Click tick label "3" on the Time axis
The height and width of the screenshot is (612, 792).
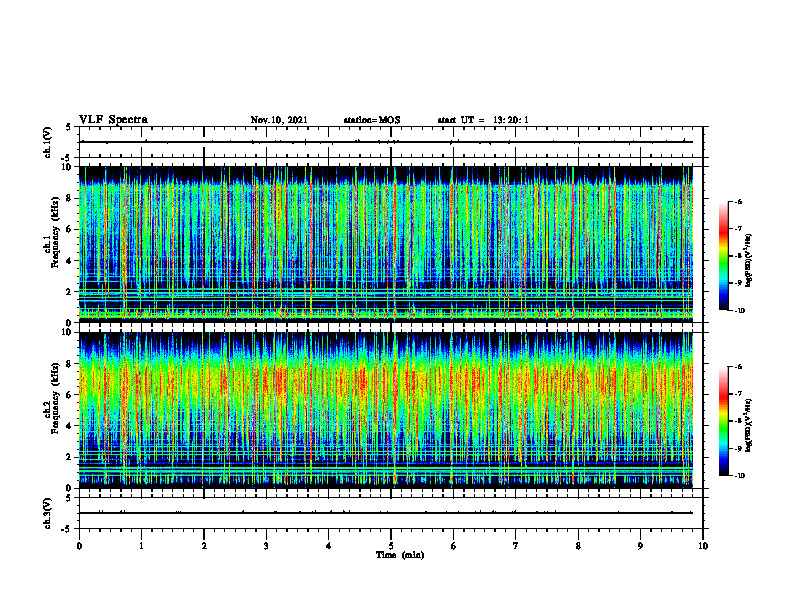266,546
